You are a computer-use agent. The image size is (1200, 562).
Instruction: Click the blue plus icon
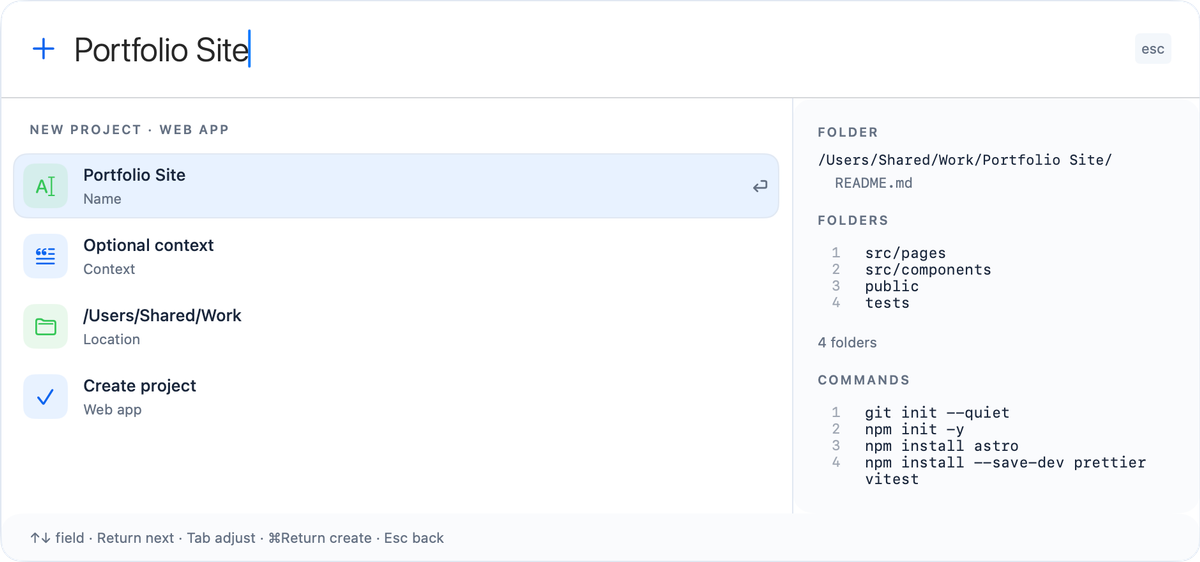click(x=44, y=49)
